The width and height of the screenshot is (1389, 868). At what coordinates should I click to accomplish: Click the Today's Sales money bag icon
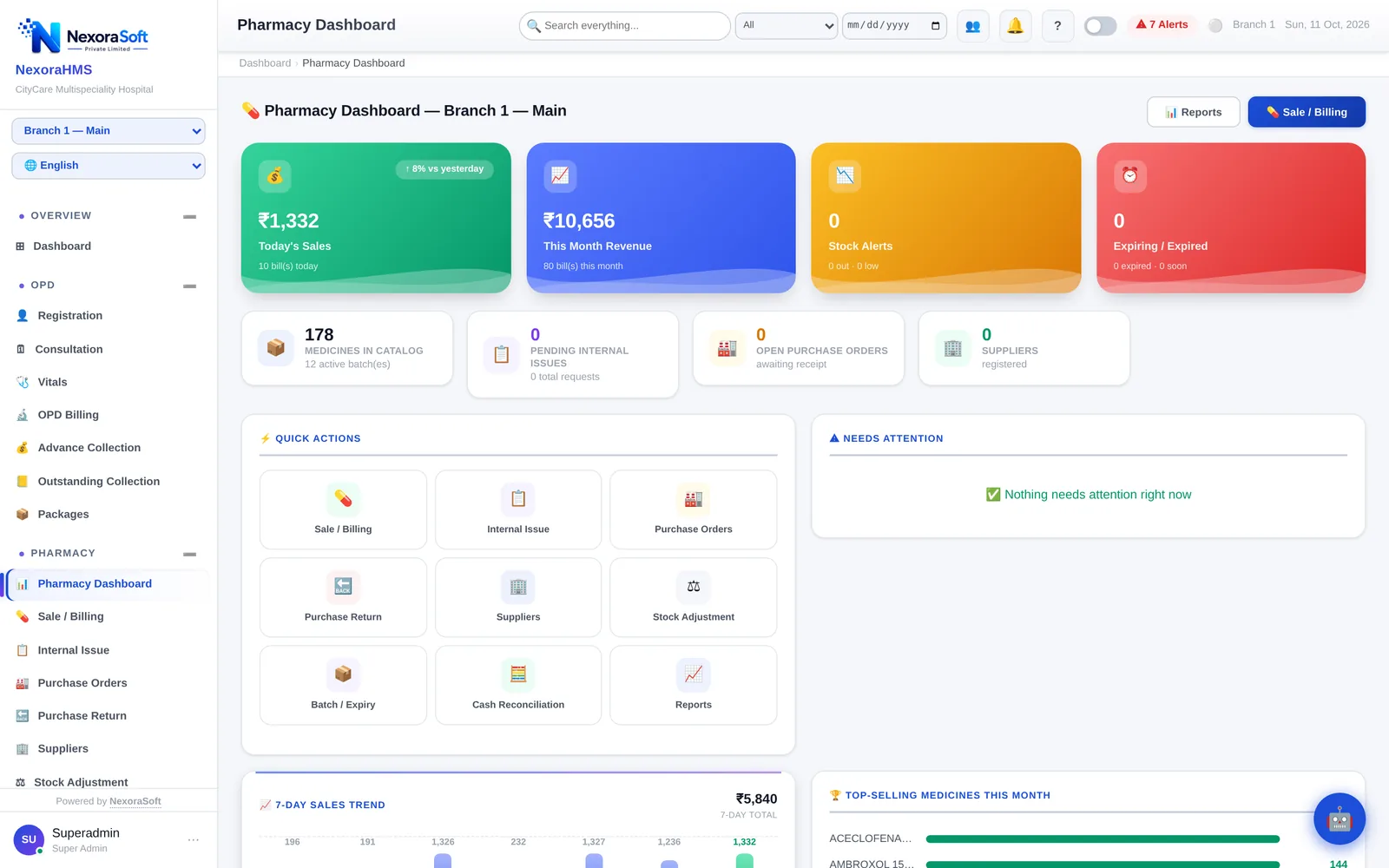(x=274, y=176)
